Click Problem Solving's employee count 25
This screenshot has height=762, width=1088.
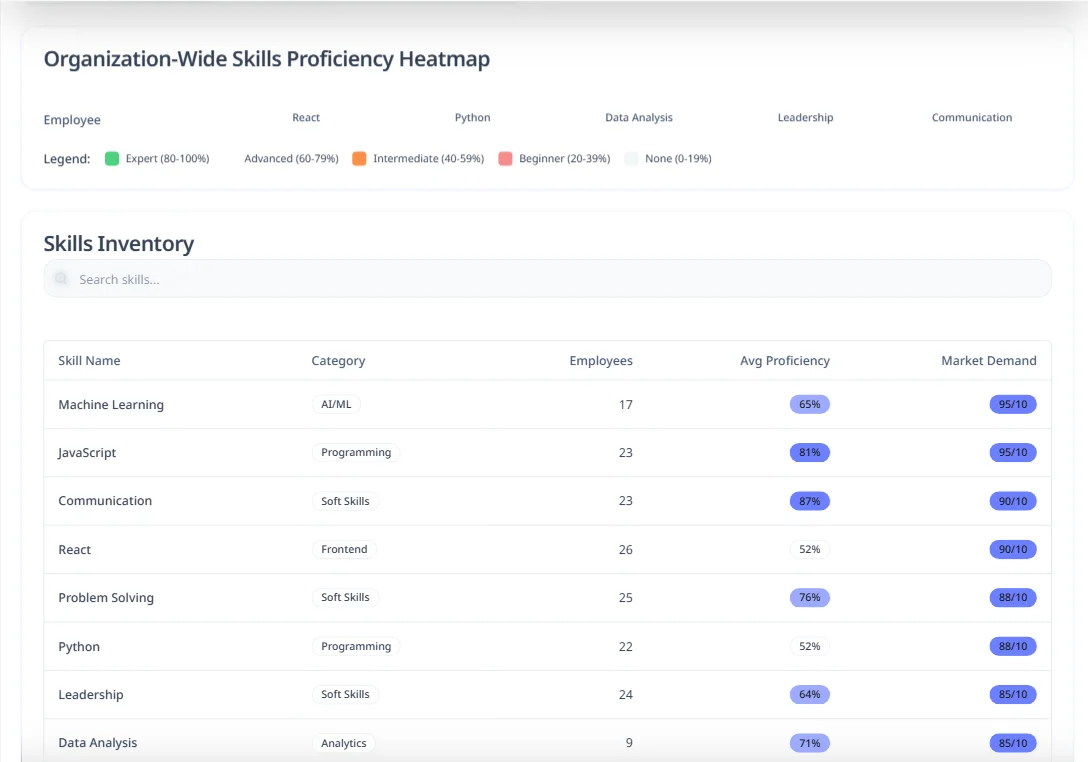click(626, 598)
